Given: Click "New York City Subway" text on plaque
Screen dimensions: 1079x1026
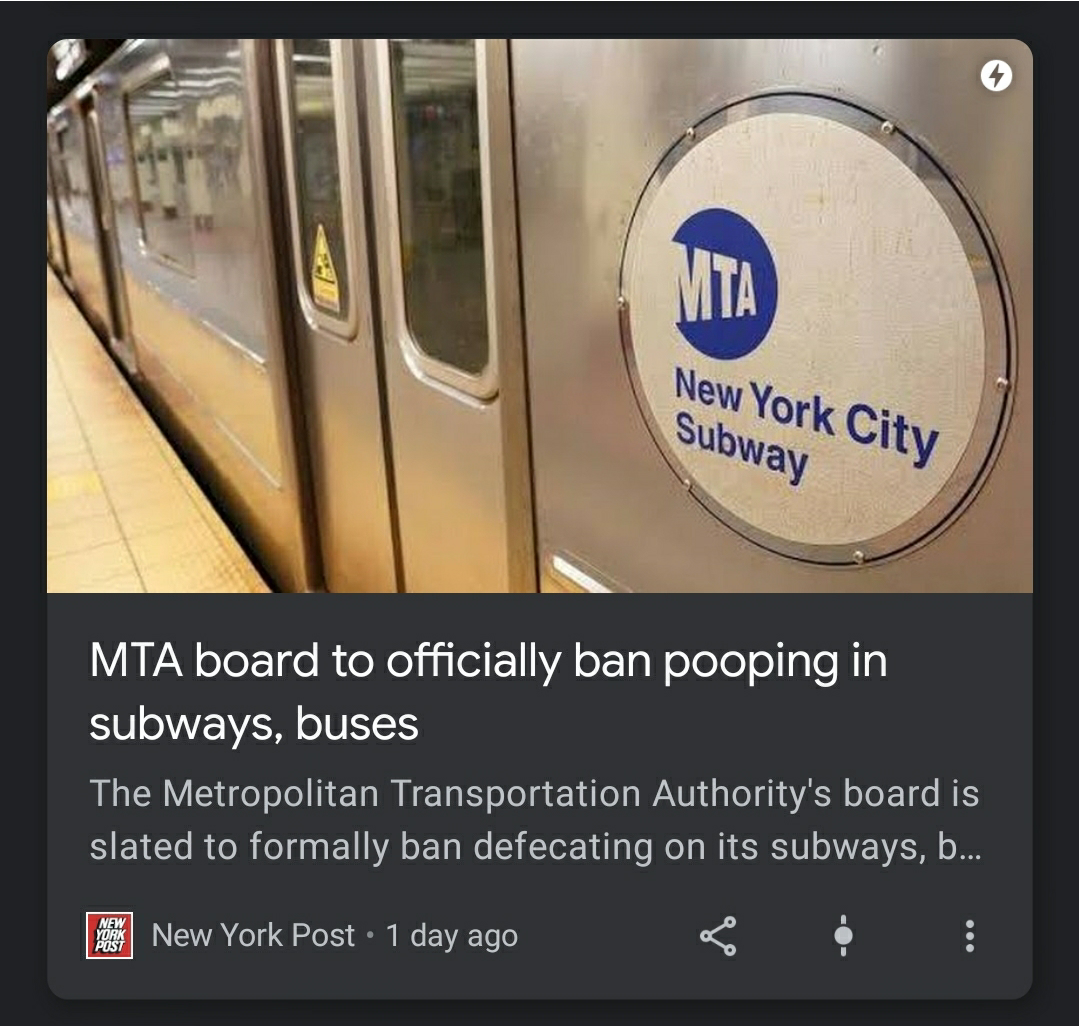Looking at the screenshot, I should pos(805,425).
